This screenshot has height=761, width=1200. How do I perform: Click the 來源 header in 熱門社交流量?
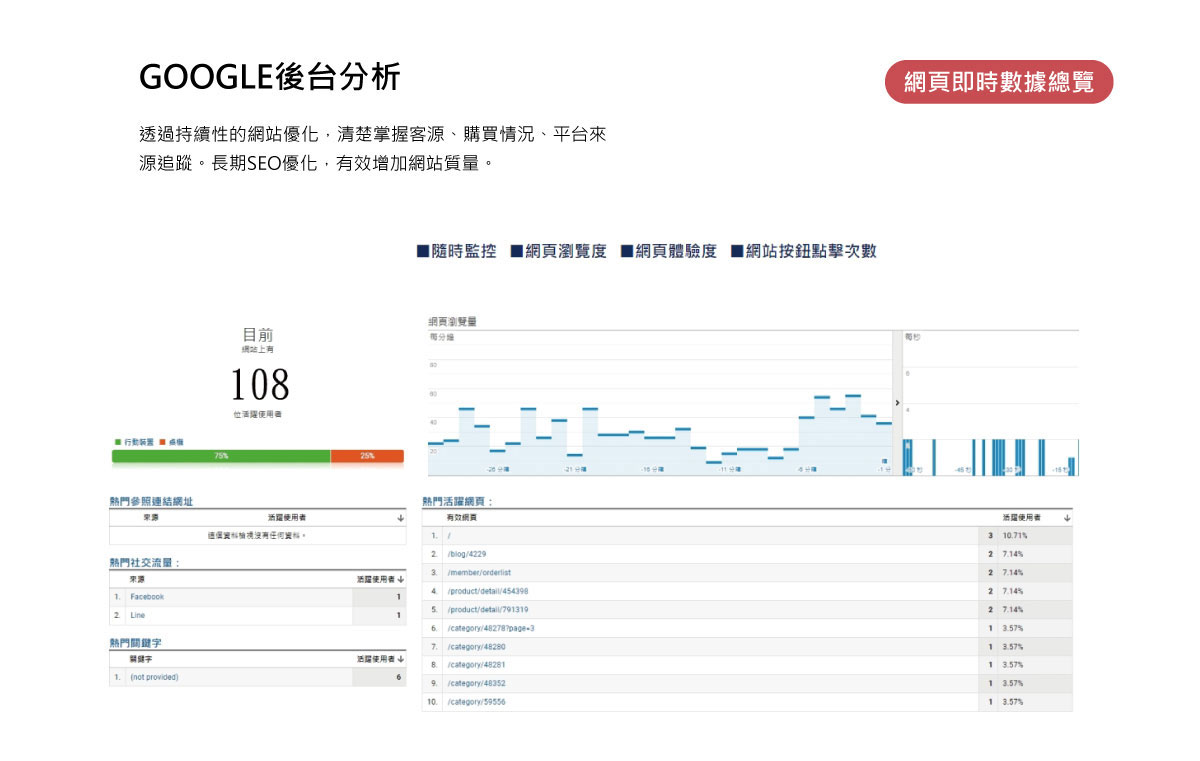click(137, 579)
